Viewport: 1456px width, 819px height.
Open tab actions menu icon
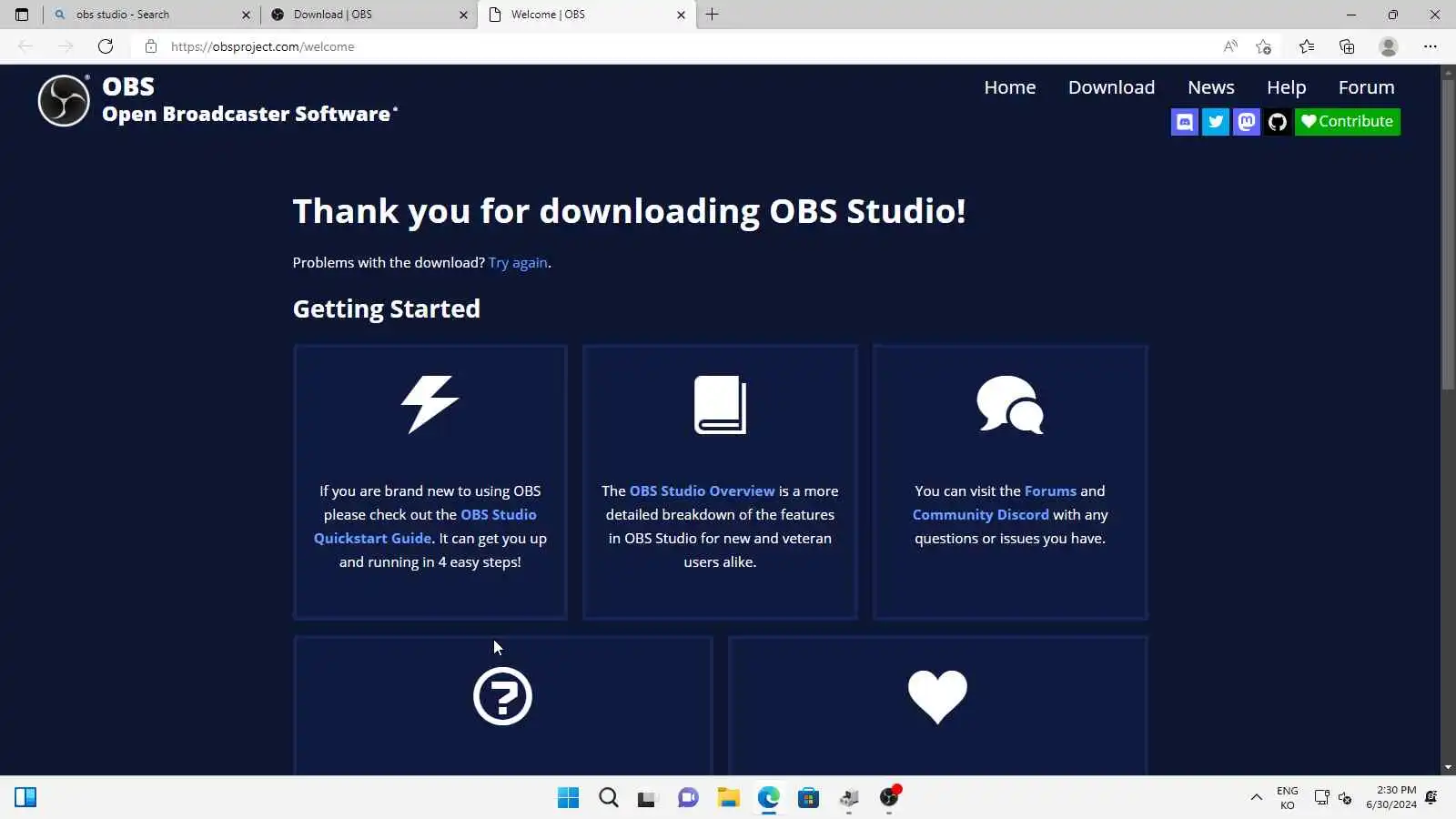click(x=22, y=15)
